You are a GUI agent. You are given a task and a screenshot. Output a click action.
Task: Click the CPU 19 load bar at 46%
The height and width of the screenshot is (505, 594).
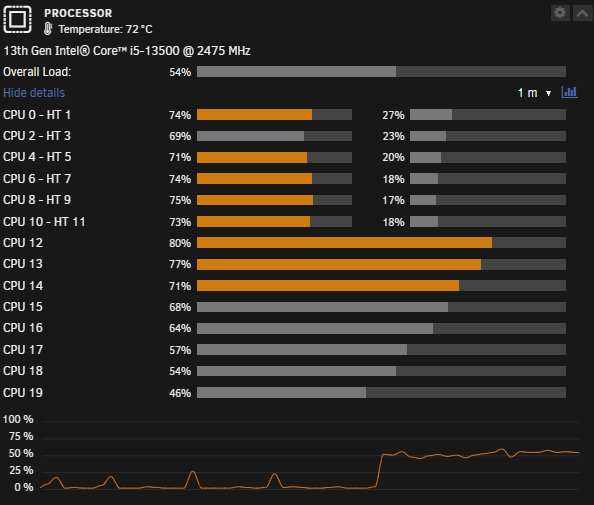pyautogui.click(x=381, y=392)
